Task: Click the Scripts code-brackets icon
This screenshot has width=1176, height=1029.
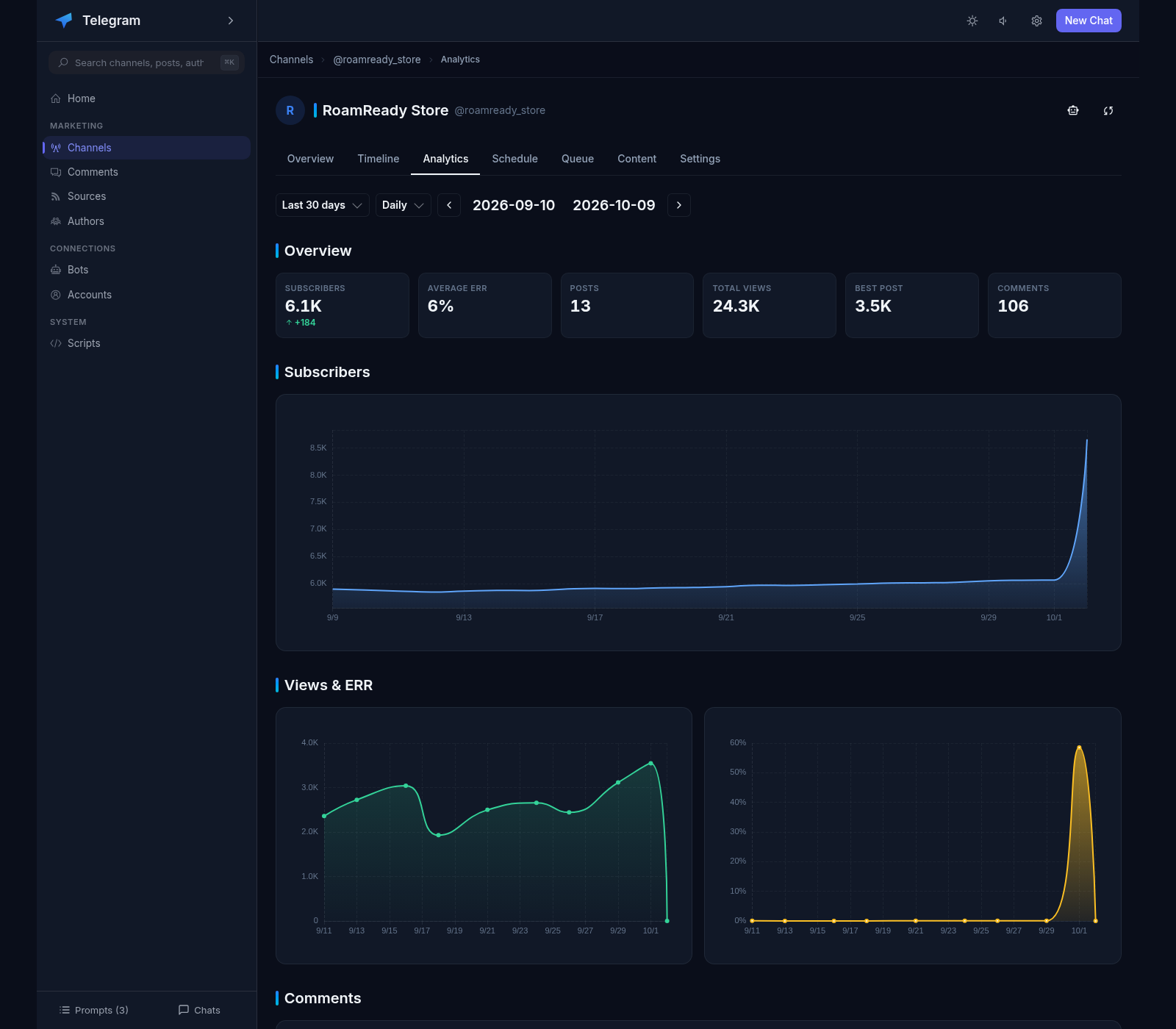Action: [56, 343]
